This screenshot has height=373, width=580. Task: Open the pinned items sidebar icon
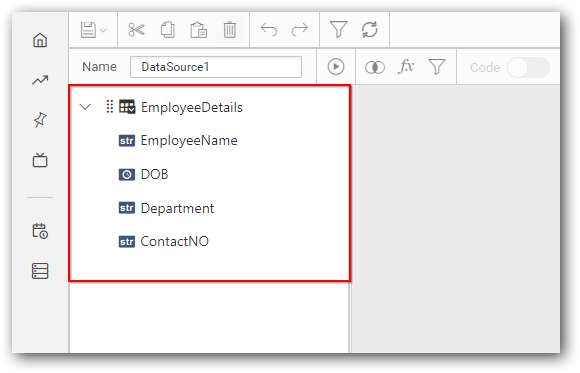tap(40, 120)
